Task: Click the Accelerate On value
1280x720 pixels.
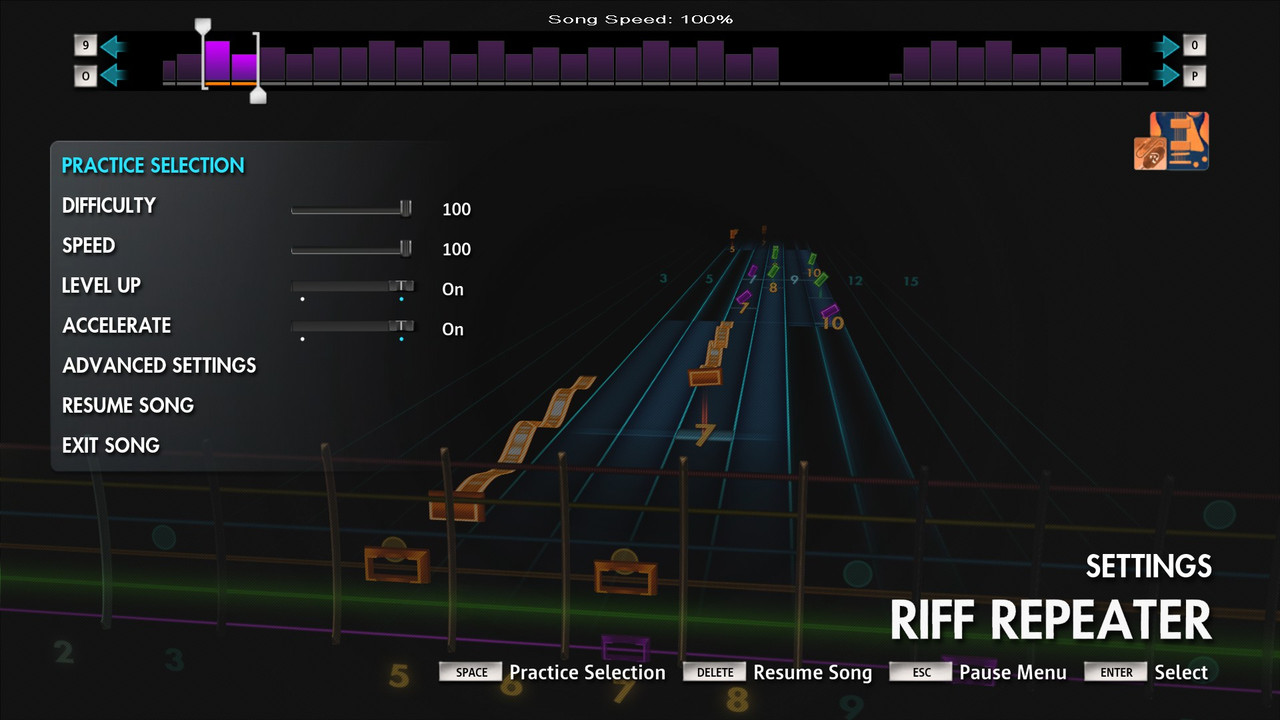Action: point(453,329)
